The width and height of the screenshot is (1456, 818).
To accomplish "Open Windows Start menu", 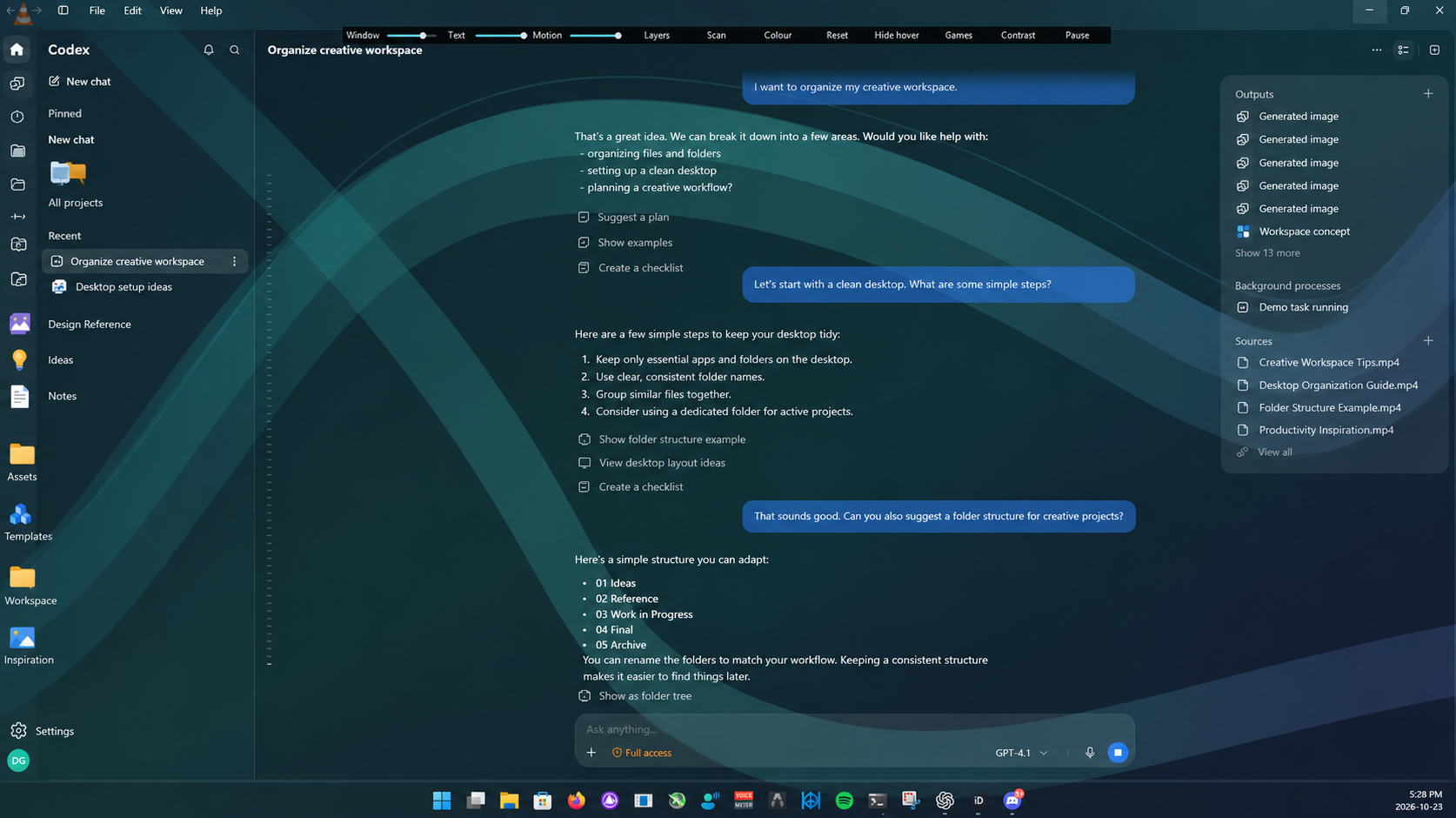I will (x=442, y=801).
